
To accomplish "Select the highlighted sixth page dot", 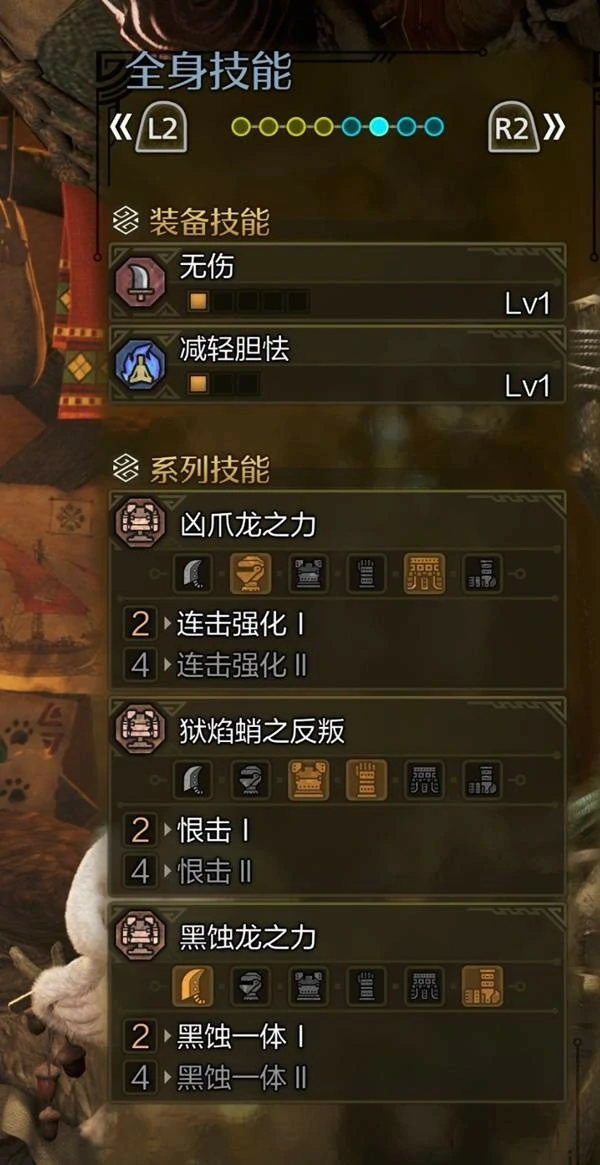I will [x=379, y=126].
